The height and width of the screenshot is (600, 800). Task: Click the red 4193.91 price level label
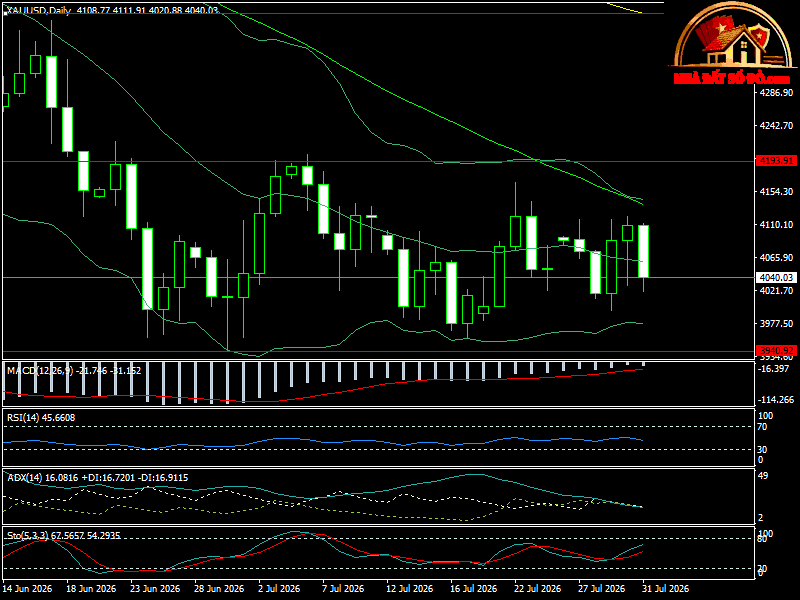(777, 161)
